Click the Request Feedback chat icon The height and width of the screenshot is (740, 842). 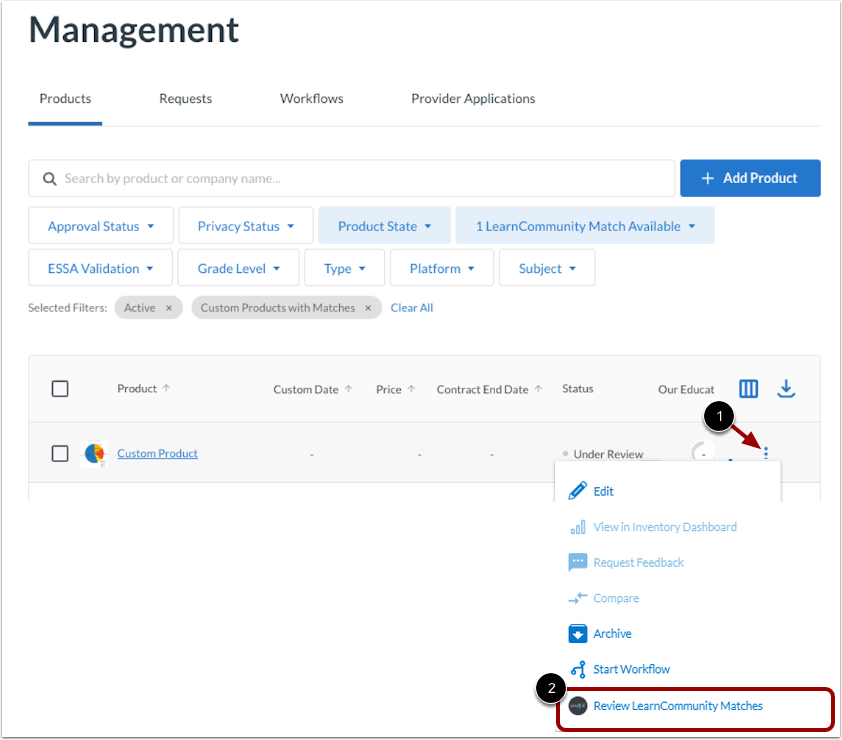point(578,562)
